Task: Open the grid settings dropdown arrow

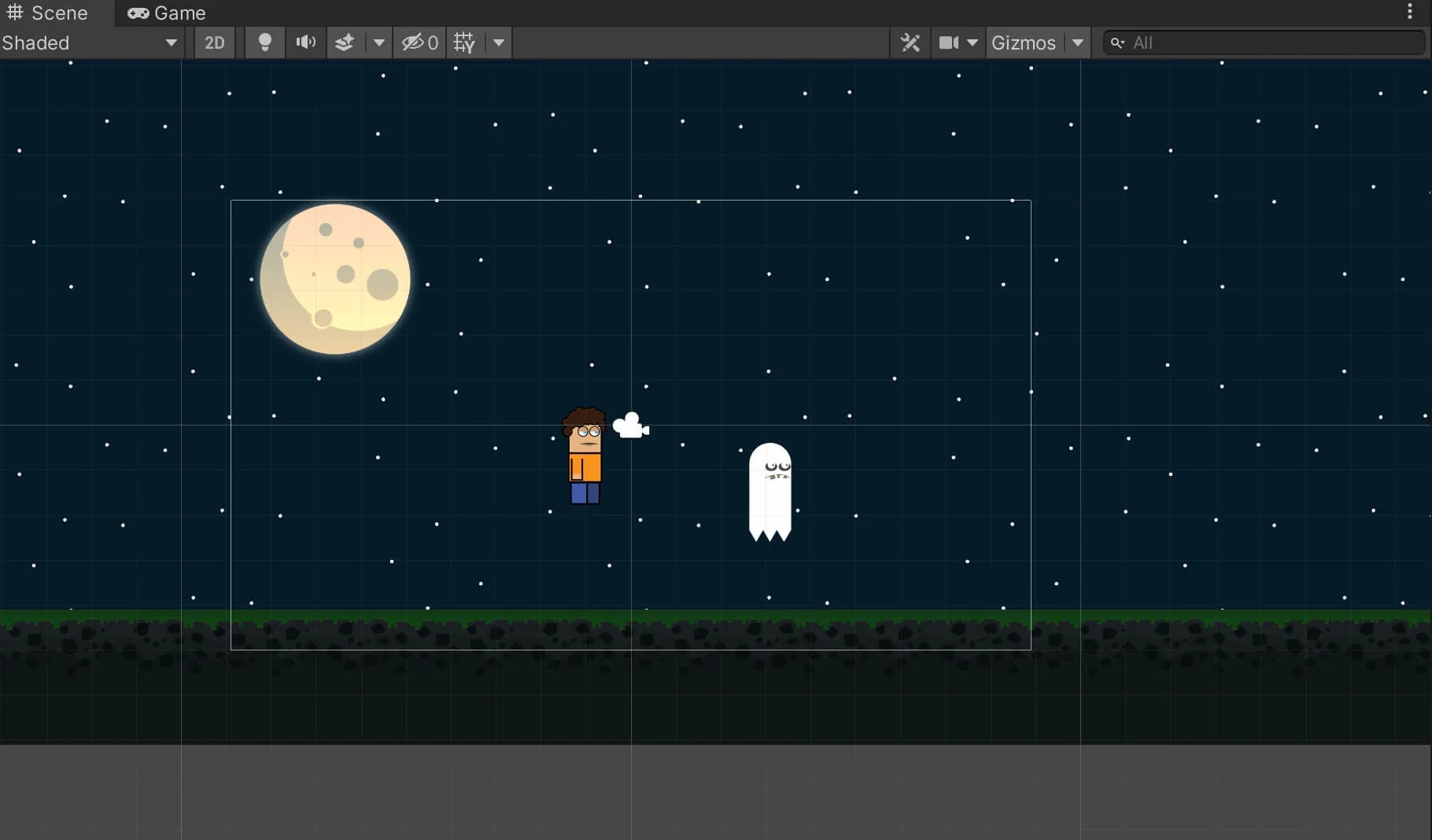Action: [499, 42]
